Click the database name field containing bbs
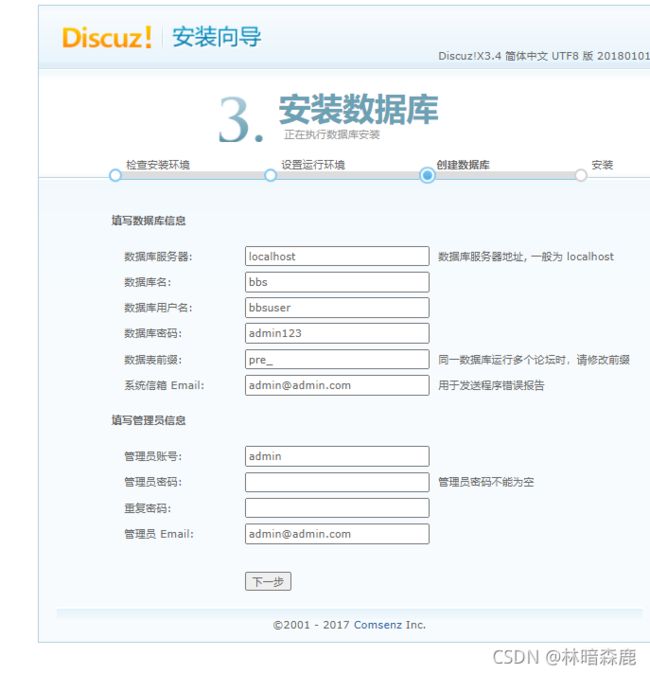 (337, 282)
